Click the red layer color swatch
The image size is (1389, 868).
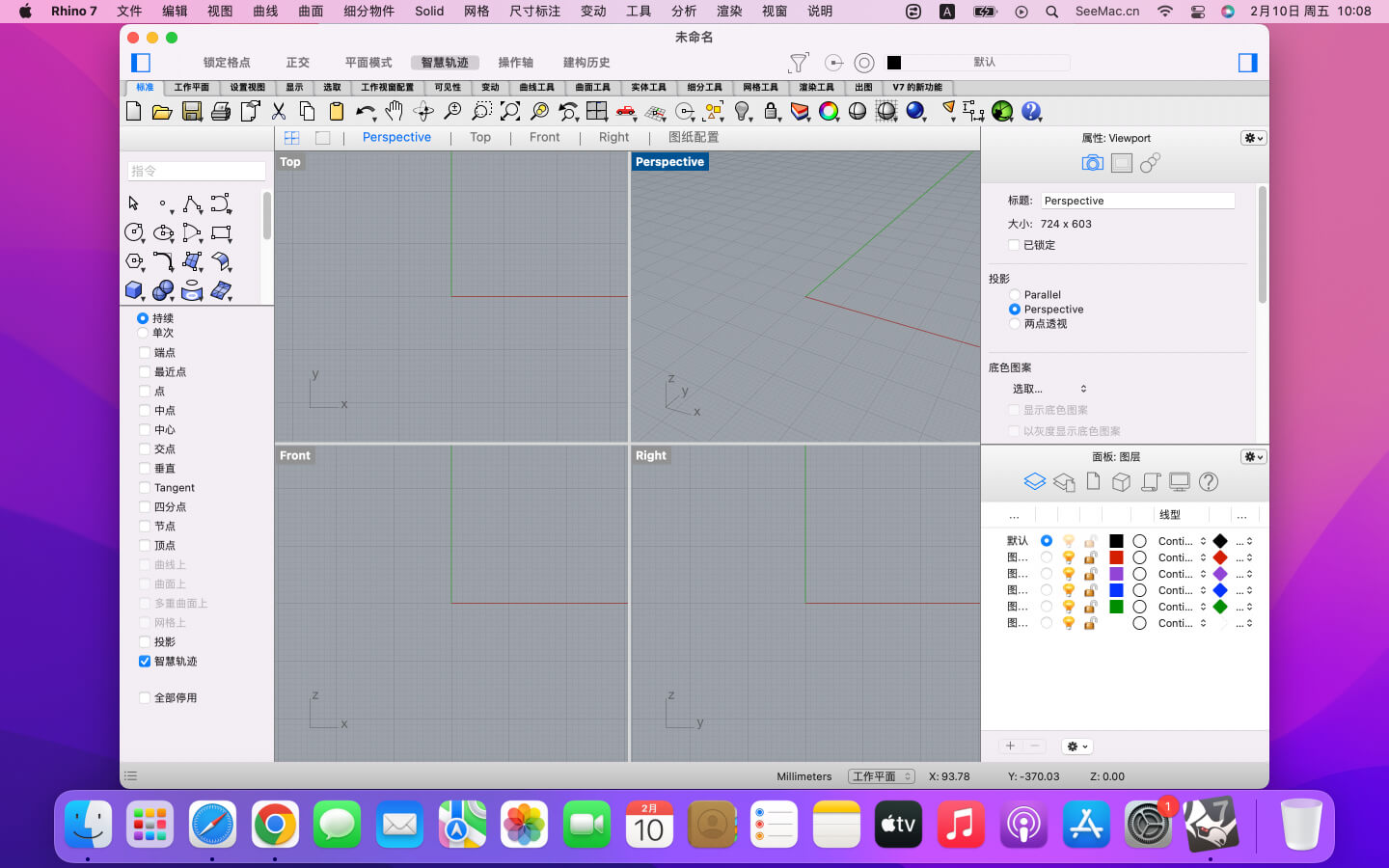tap(1116, 557)
